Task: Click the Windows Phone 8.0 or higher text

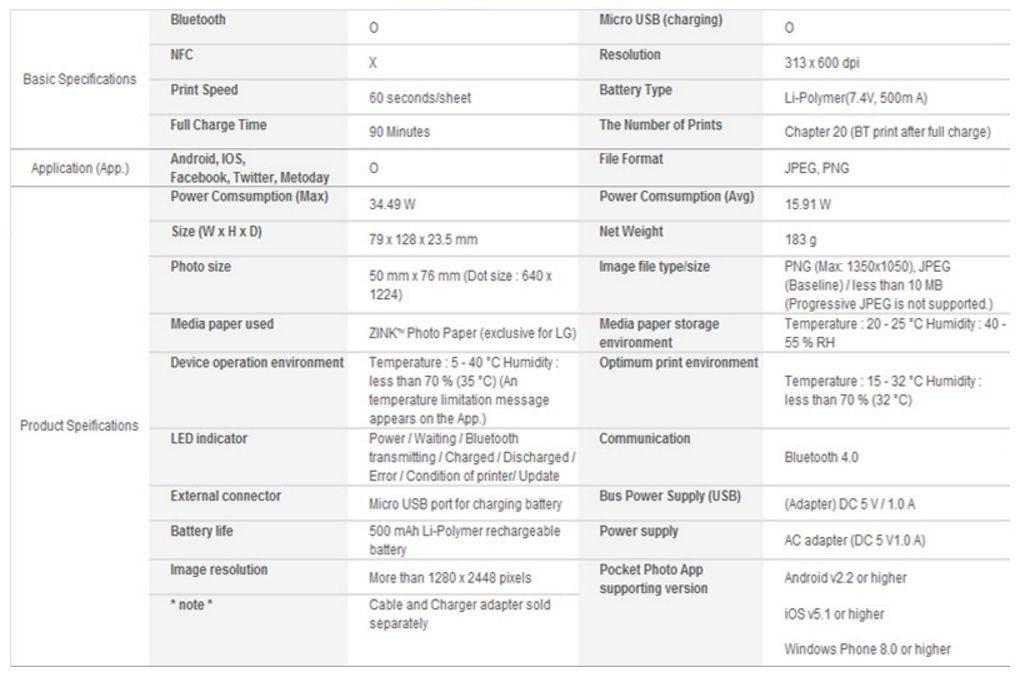Action: coord(867,649)
